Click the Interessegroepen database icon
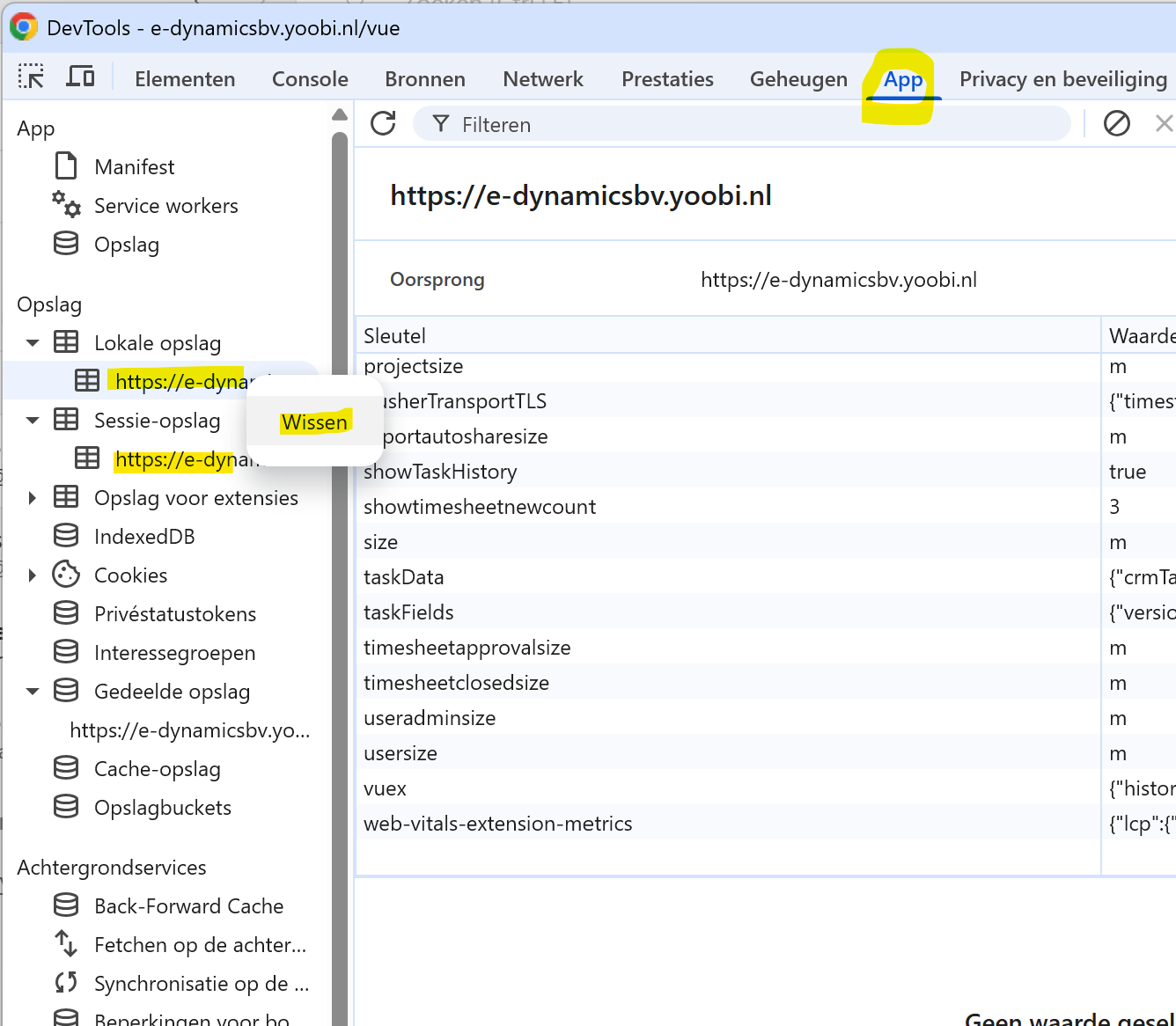 click(66, 652)
